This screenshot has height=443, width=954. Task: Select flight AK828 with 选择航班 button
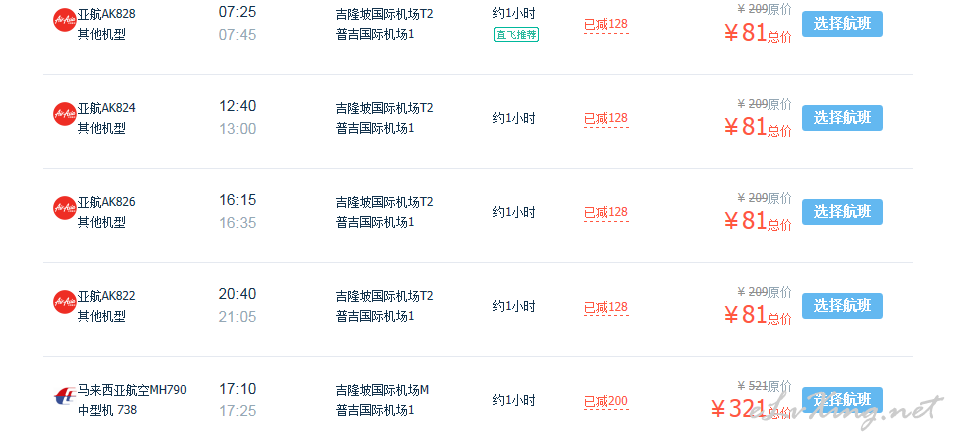coord(842,24)
